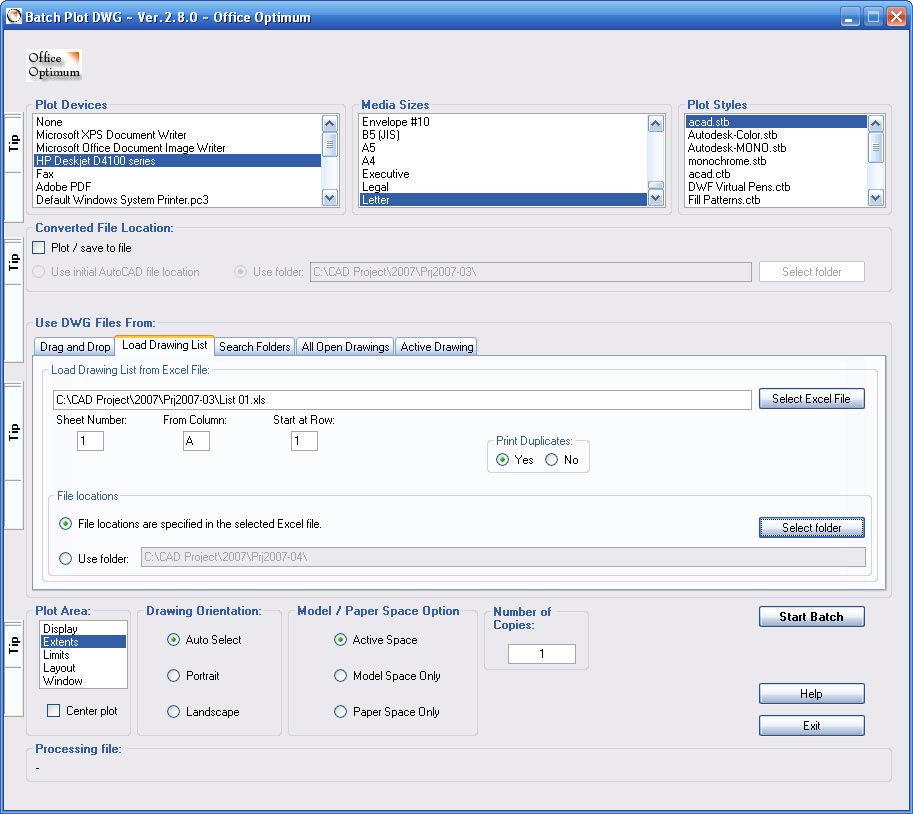Choose Paper Space Only option

click(x=340, y=712)
